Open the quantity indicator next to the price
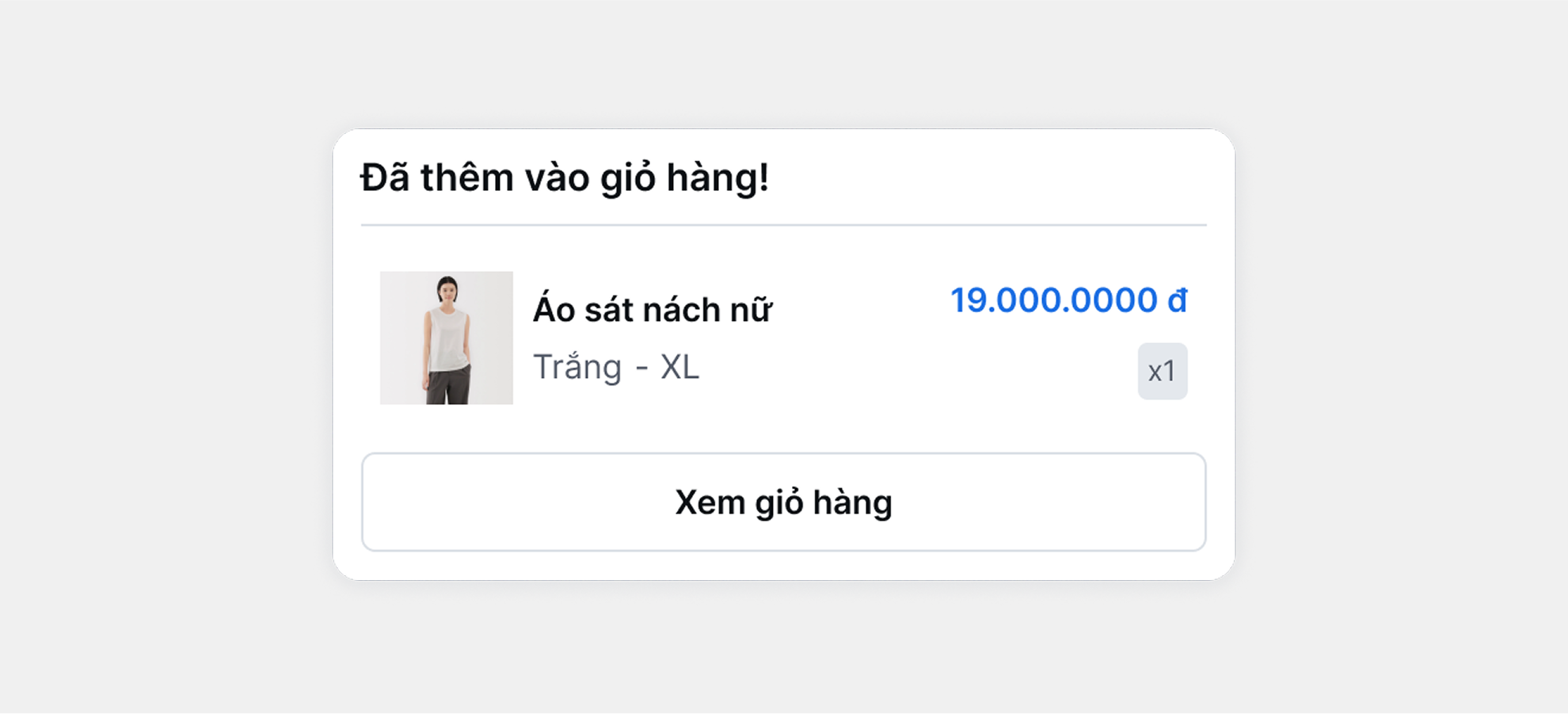Viewport: 1568px width, 714px height. [x=1162, y=370]
